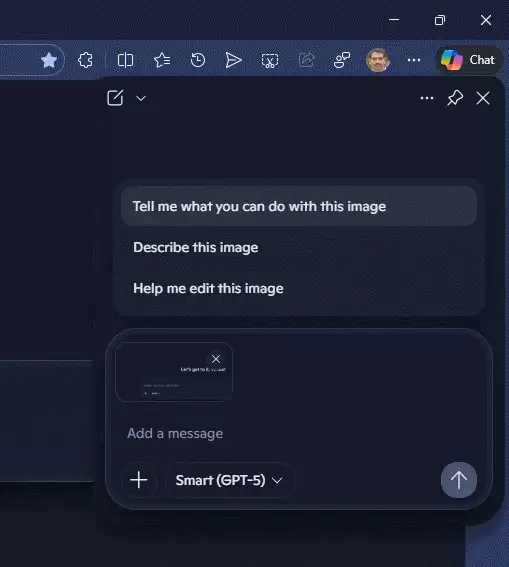Viewport: 509px width, 567px height.
Task: Choose 'Tell me what you can do with this image'
Action: [x=299, y=206]
